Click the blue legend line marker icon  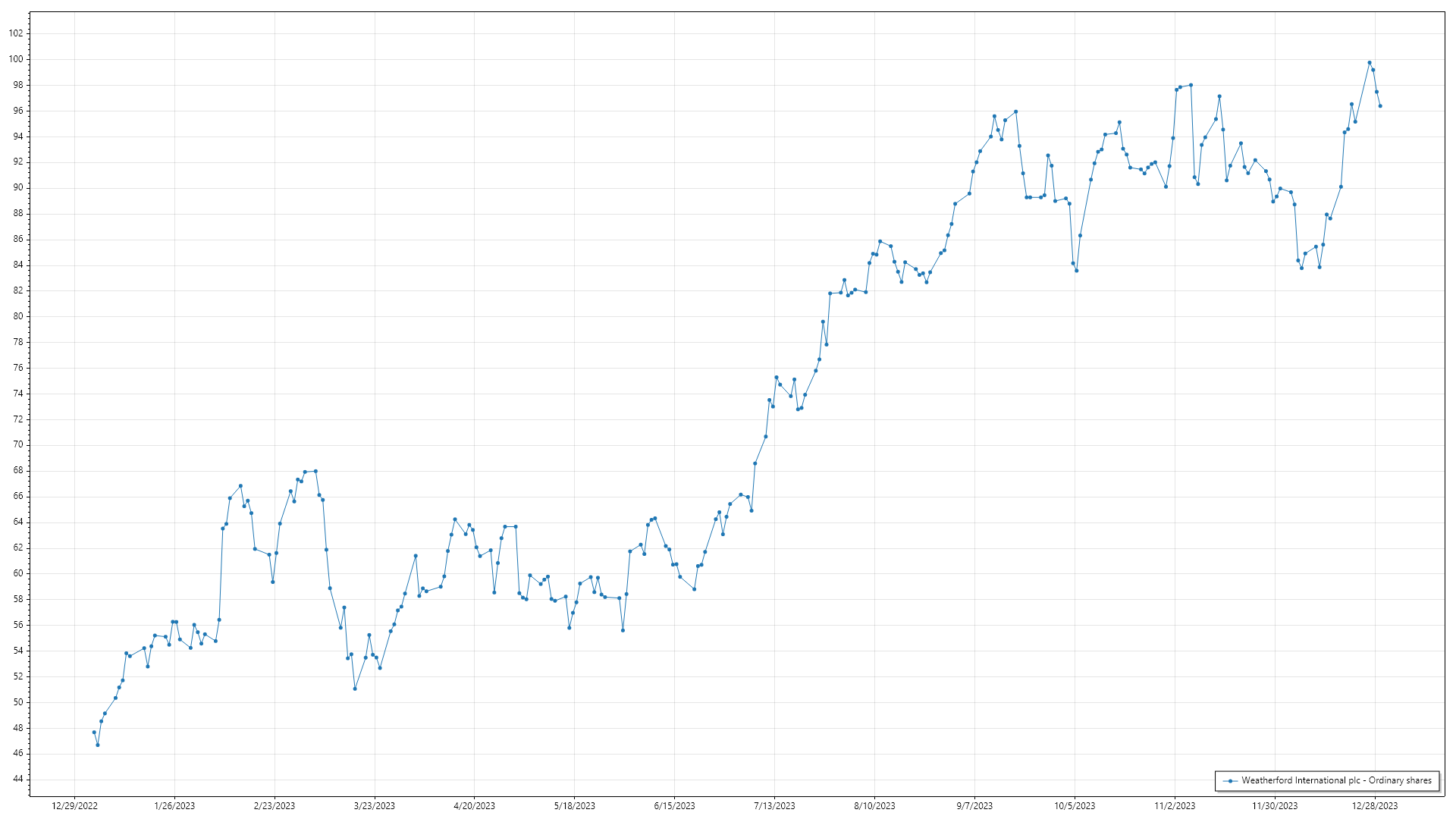coord(1229,781)
